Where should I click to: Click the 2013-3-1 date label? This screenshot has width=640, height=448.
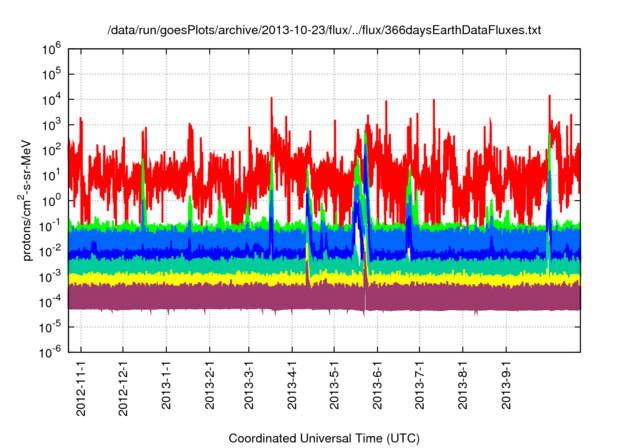(x=249, y=385)
